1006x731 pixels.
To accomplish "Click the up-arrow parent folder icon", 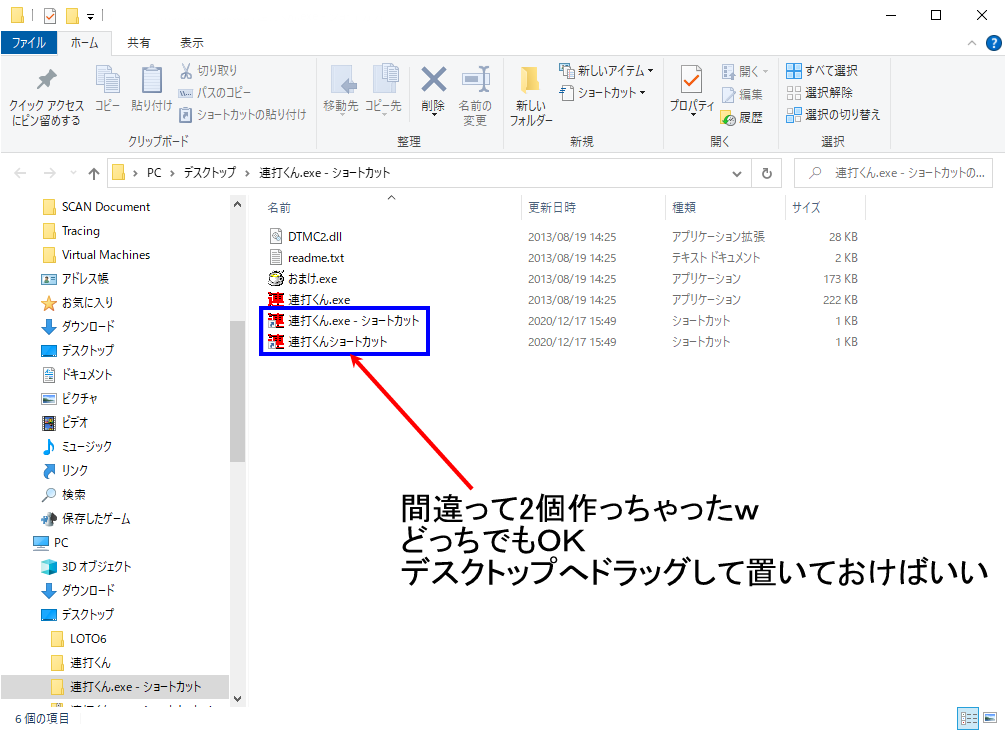I will pos(94,173).
